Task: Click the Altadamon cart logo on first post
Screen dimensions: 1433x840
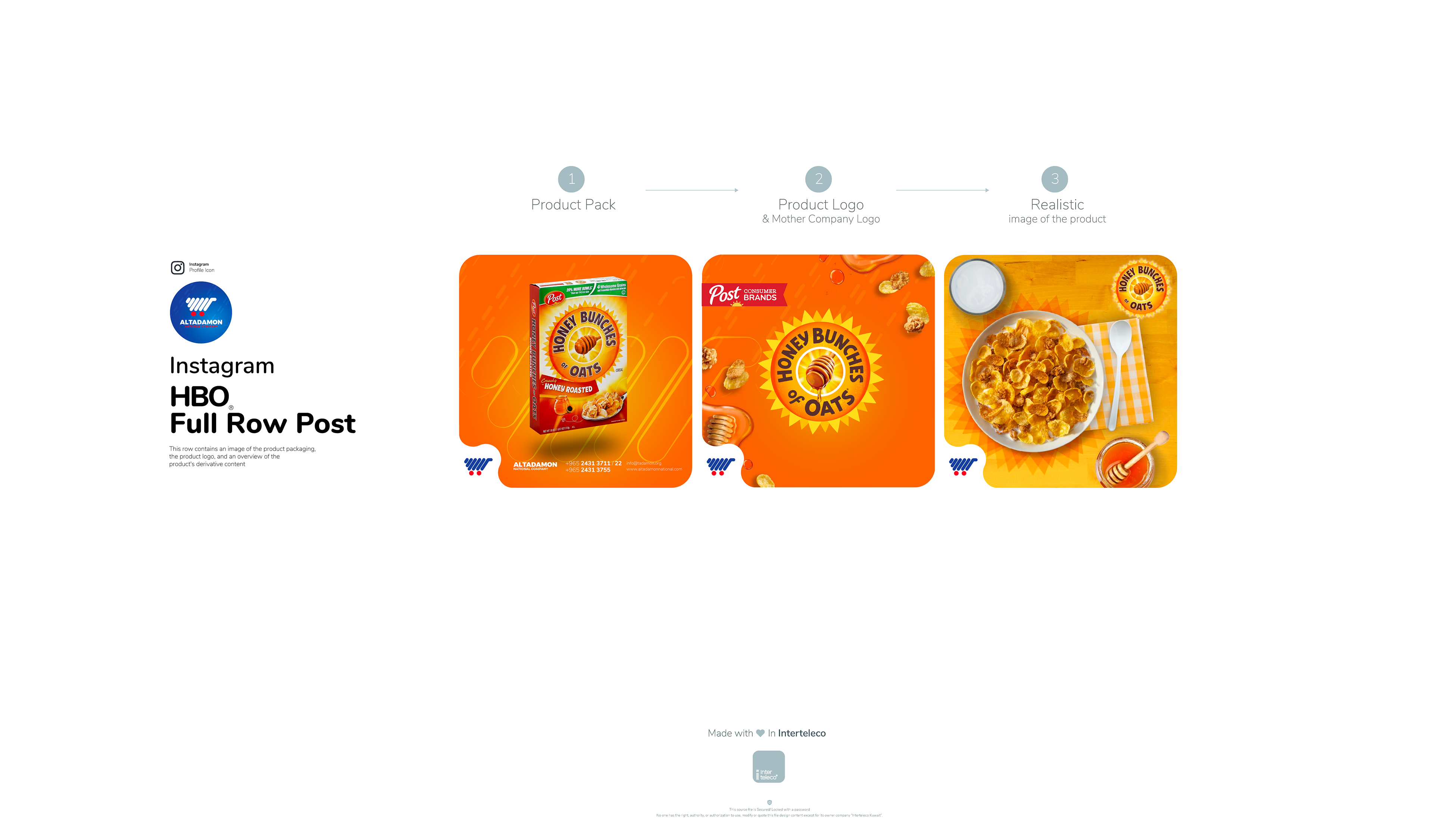Action: point(478,467)
